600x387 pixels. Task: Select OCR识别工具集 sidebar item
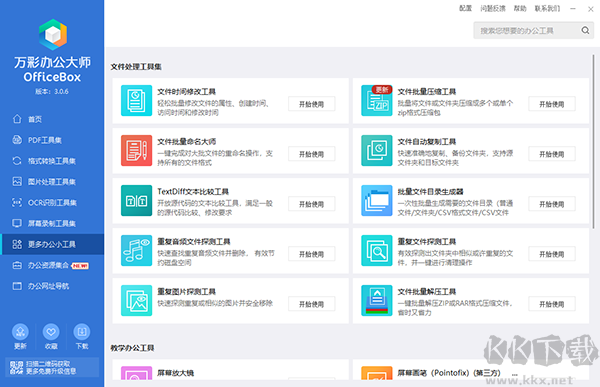52,202
